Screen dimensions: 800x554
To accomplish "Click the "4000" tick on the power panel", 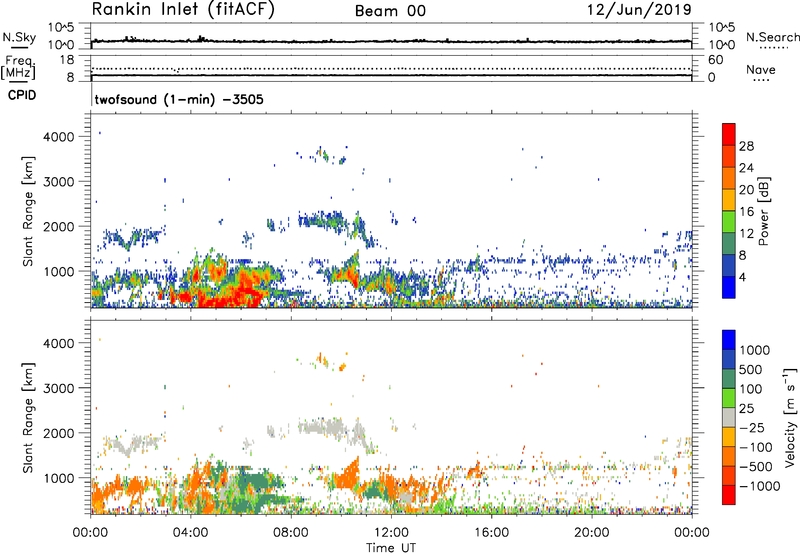I will [59, 137].
